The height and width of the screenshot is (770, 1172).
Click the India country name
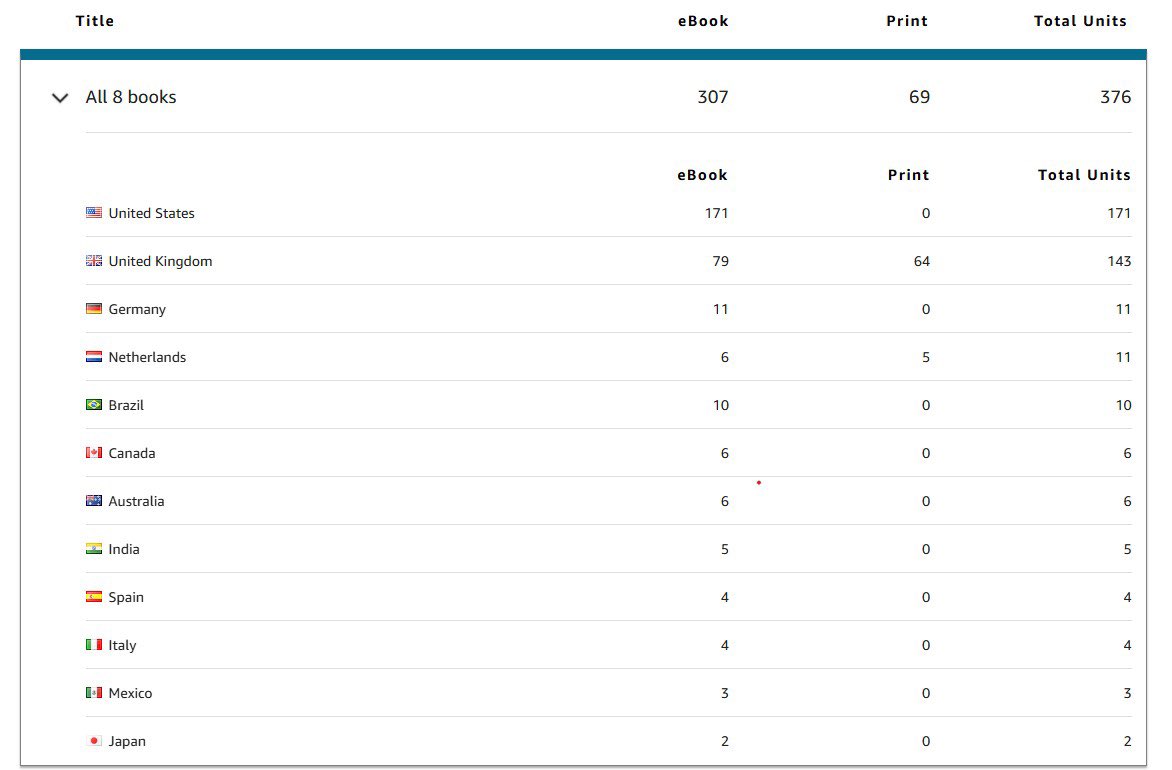tap(124, 549)
